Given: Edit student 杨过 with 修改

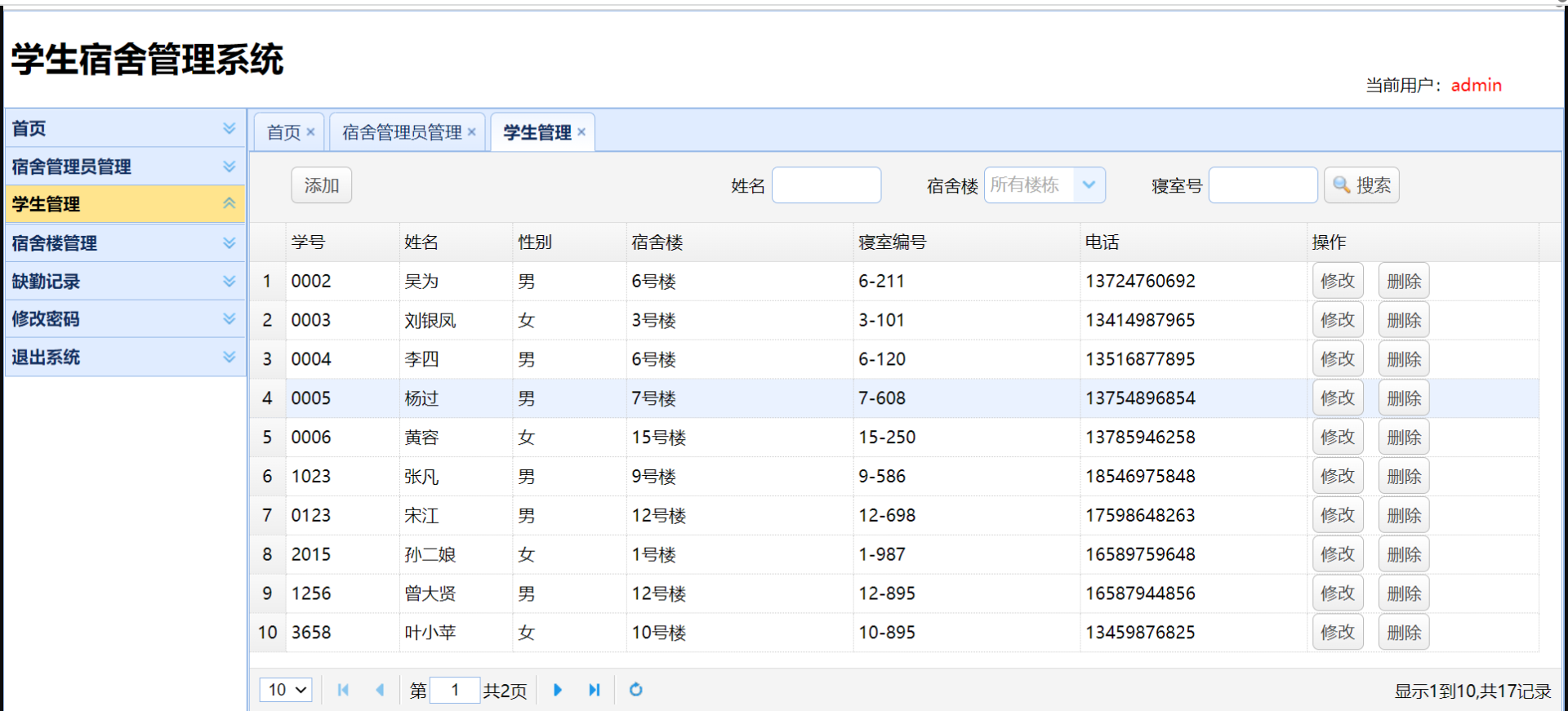Looking at the screenshot, I should (1338, 398).
